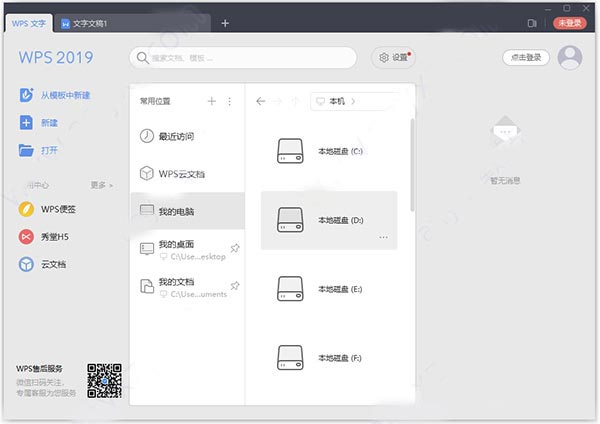
Task: Select 我的电脑 in location list
Action: coord(188,211)
